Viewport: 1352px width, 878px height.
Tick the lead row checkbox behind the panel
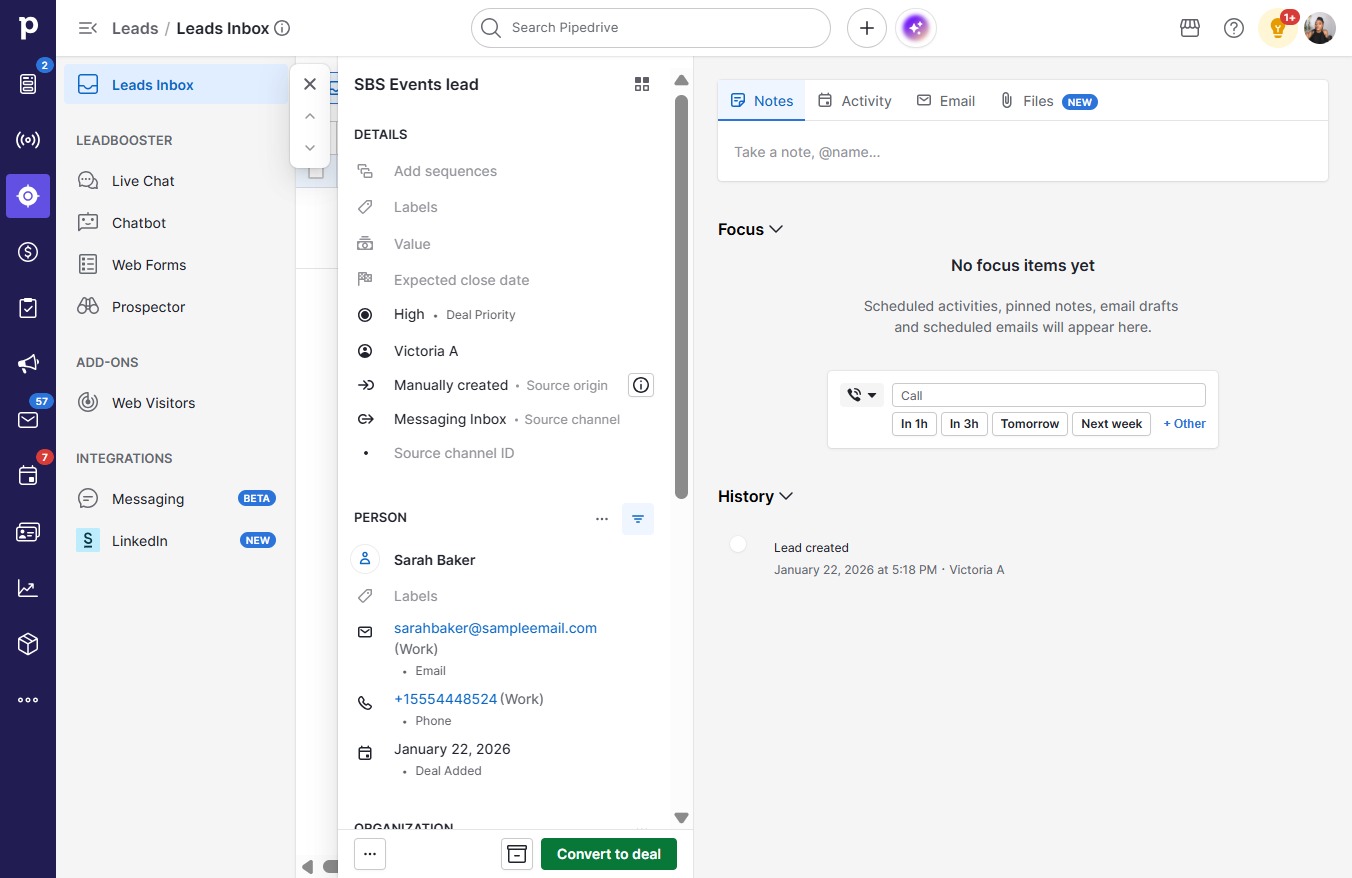[316, 172]
